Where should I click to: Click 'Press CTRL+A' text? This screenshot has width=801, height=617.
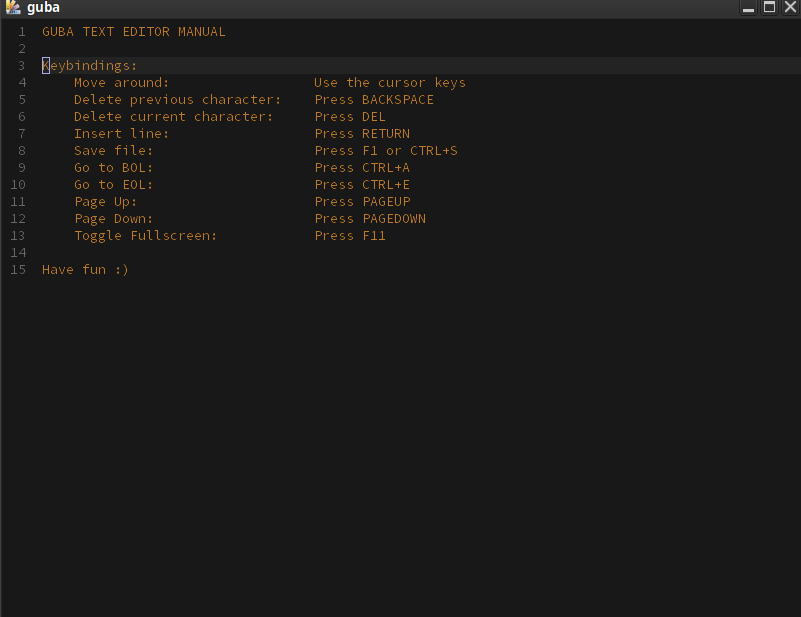tap(362, 168)
